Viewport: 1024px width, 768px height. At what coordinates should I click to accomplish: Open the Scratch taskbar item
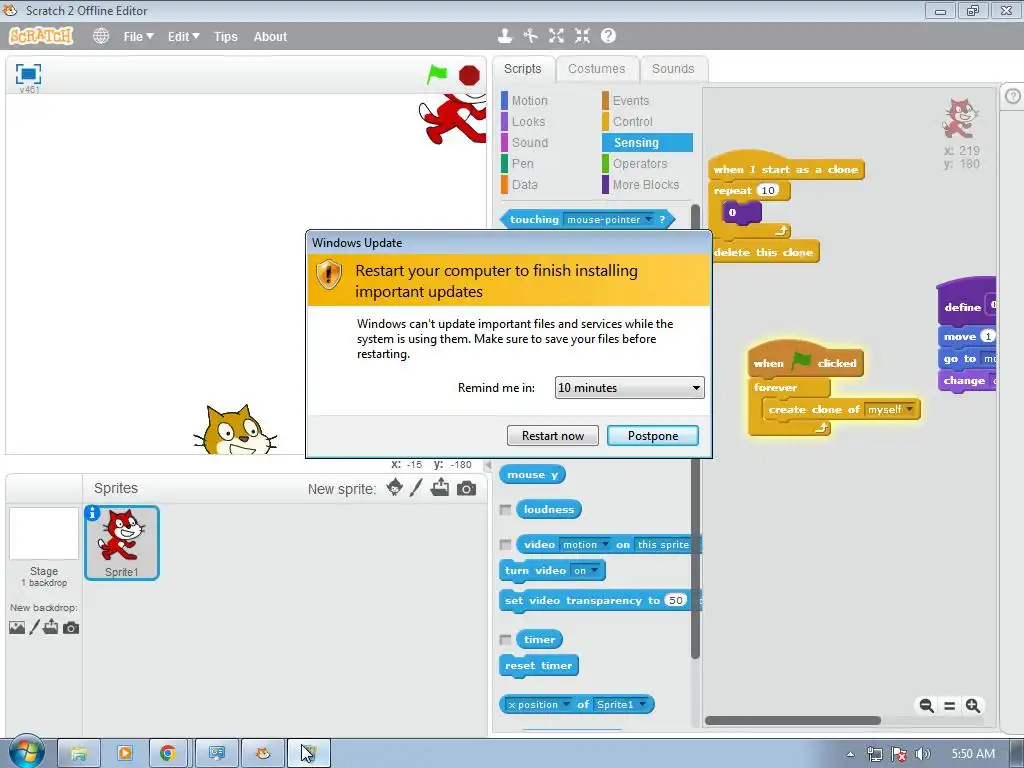263,753
